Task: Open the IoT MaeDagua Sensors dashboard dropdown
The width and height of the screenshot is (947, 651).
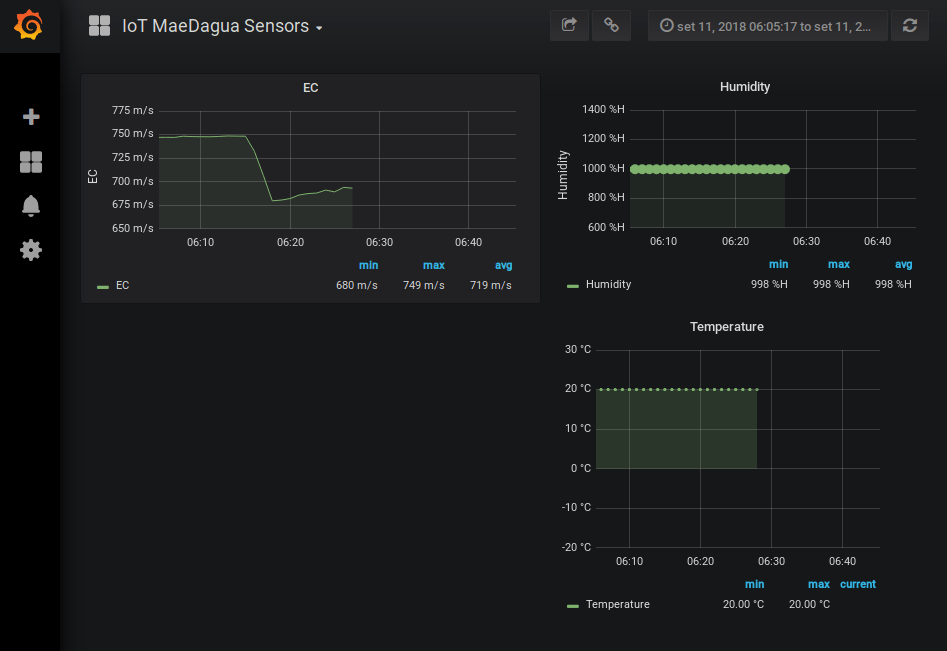Action: (221, 27)
